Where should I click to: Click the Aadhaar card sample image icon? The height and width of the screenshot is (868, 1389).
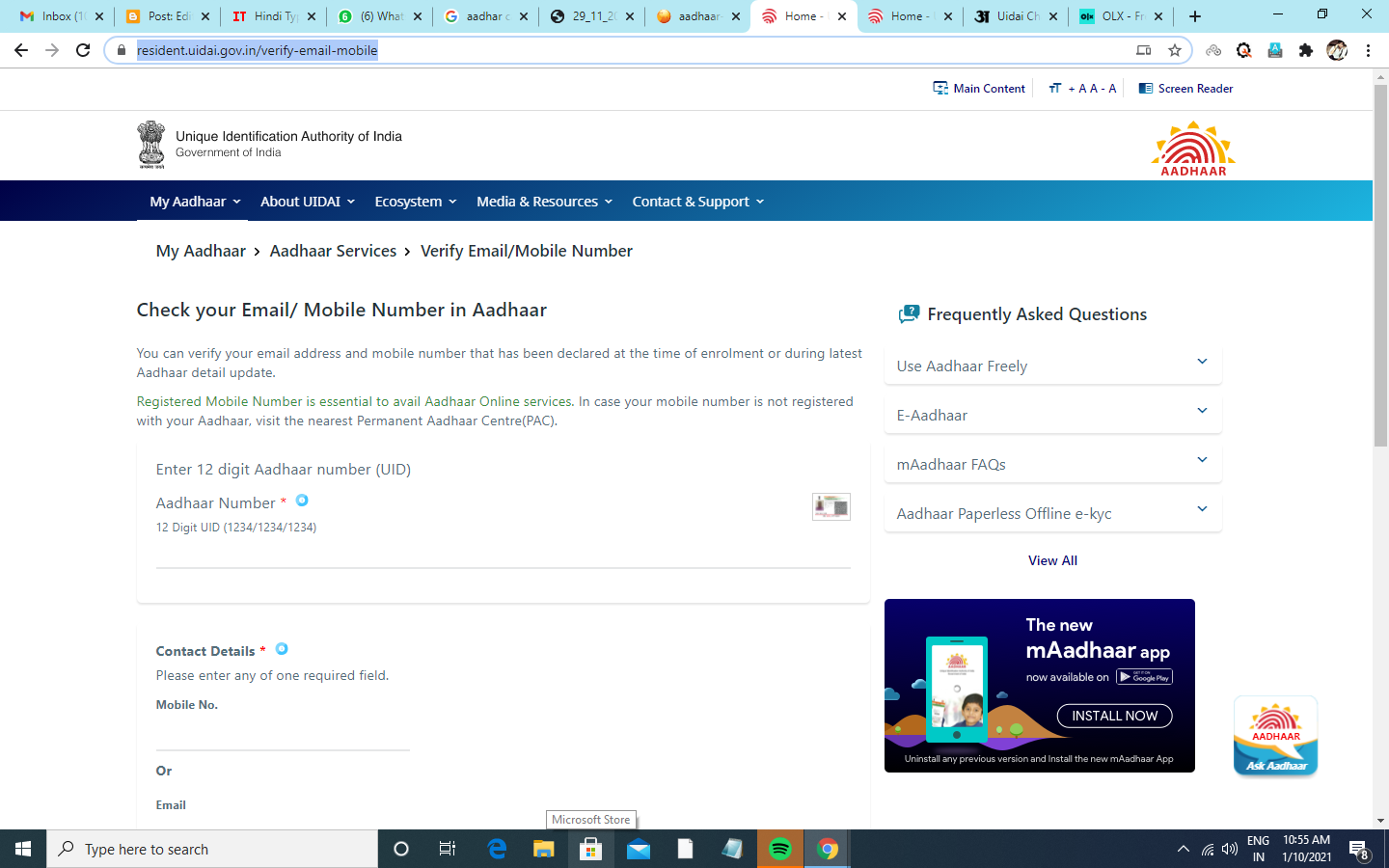[x=831, y=506]
